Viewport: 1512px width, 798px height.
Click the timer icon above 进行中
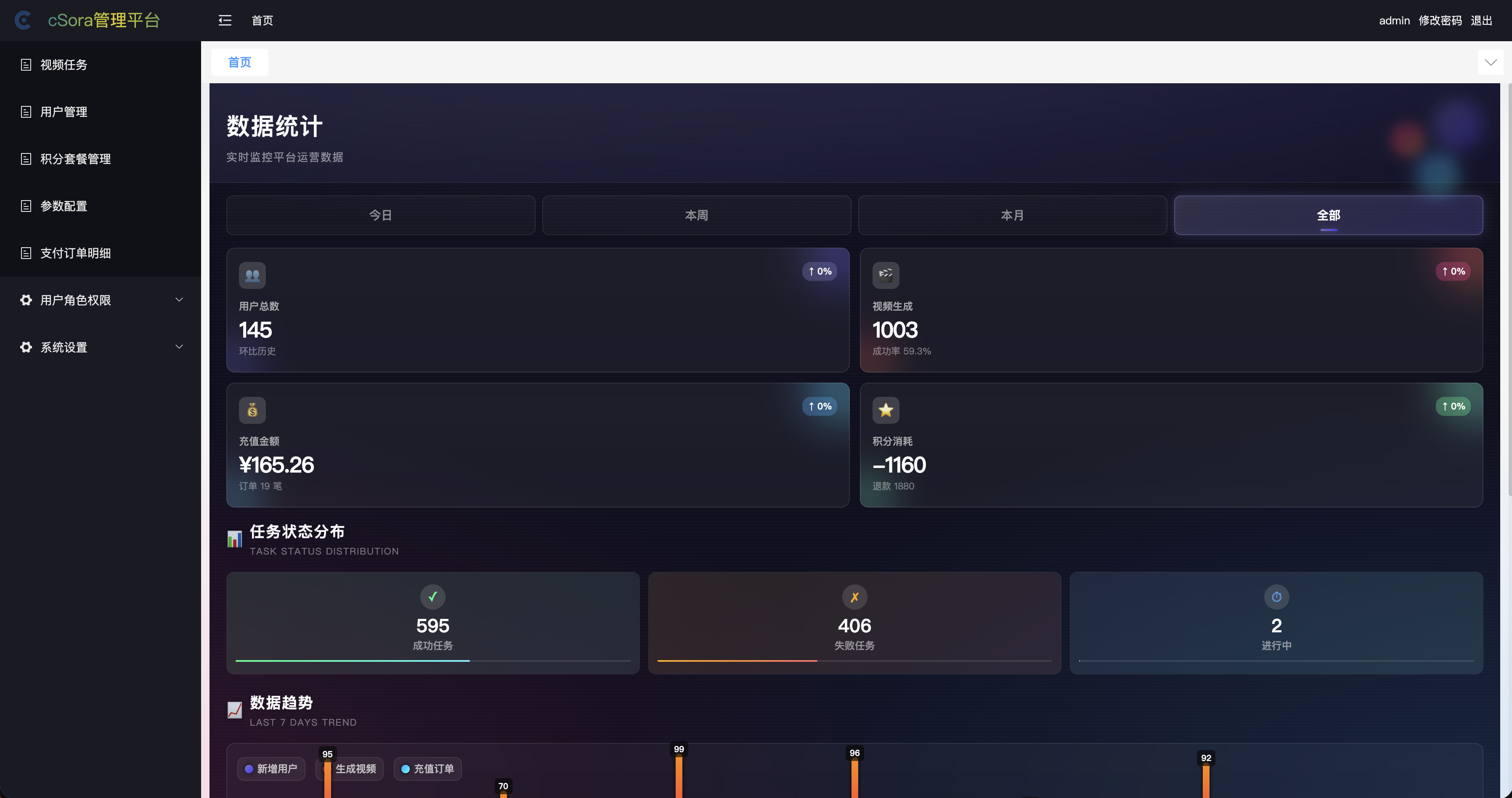tap(1276, 597)
